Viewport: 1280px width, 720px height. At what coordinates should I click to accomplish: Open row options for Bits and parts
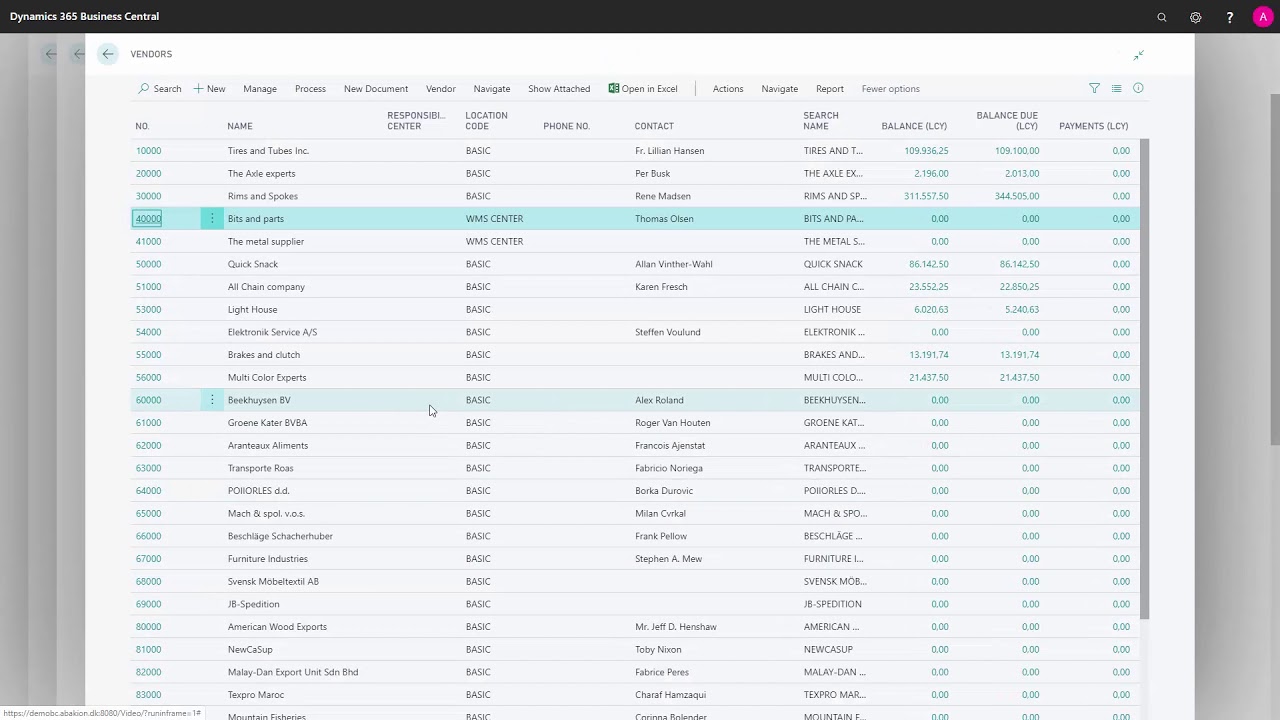(212, 219)
